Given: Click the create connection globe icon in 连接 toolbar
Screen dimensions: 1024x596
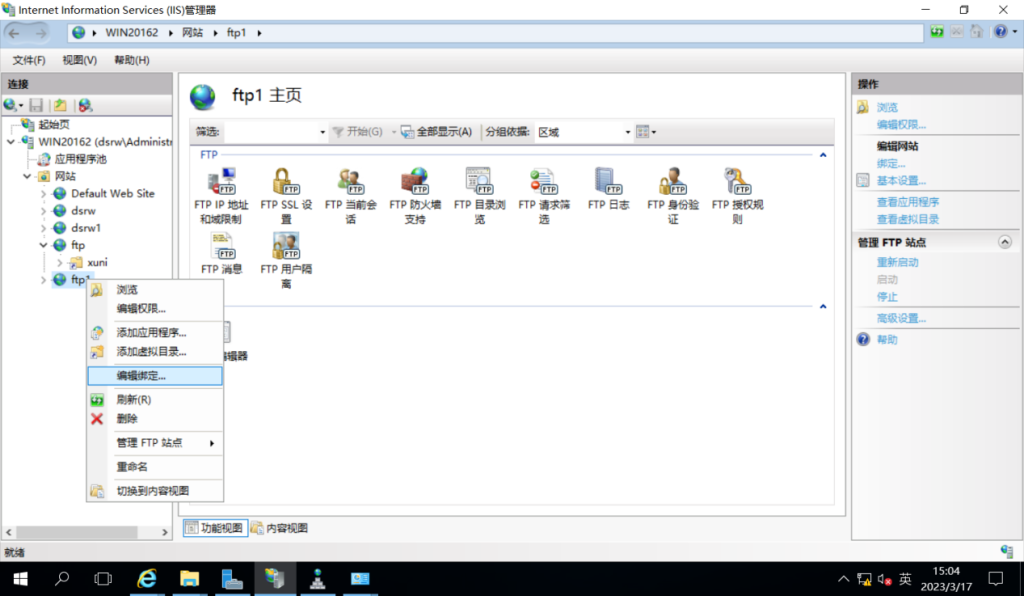Looking at the screenshot, I should (x=10, y=105).
